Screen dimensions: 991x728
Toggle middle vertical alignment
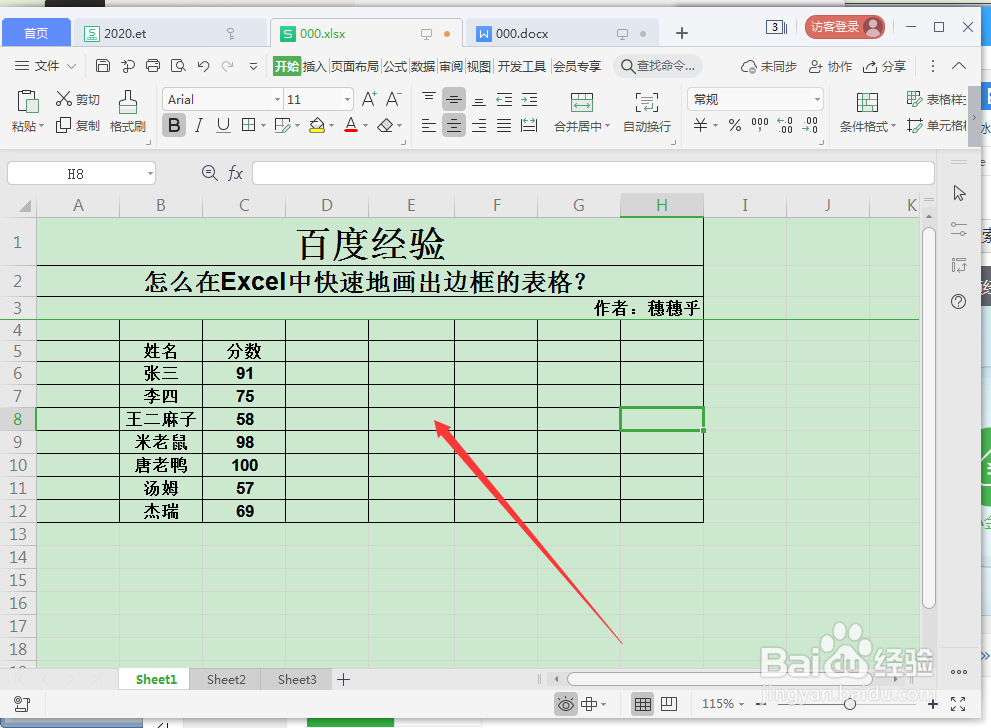pyautogui.click(x=453, y=99)
